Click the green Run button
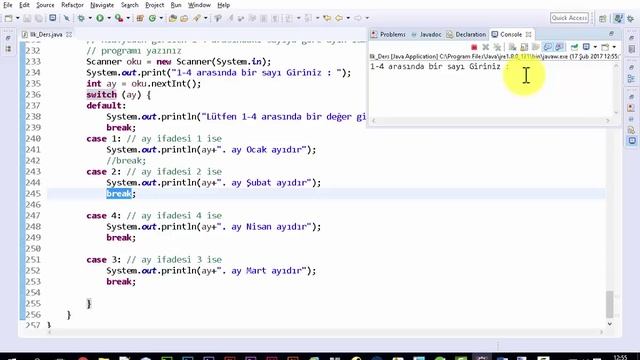The image size is (640, 360). (100, 18)
